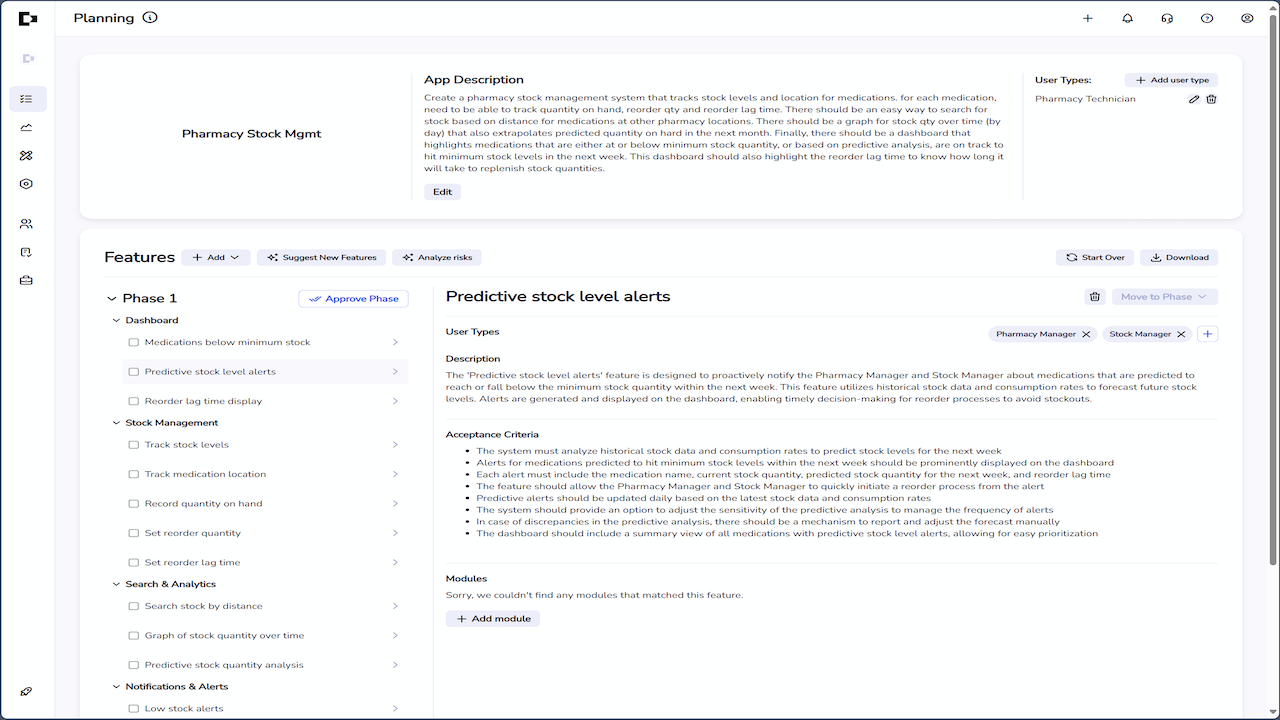Collapse the Stock Management group
1280x720 pixels.
(116, 423)
